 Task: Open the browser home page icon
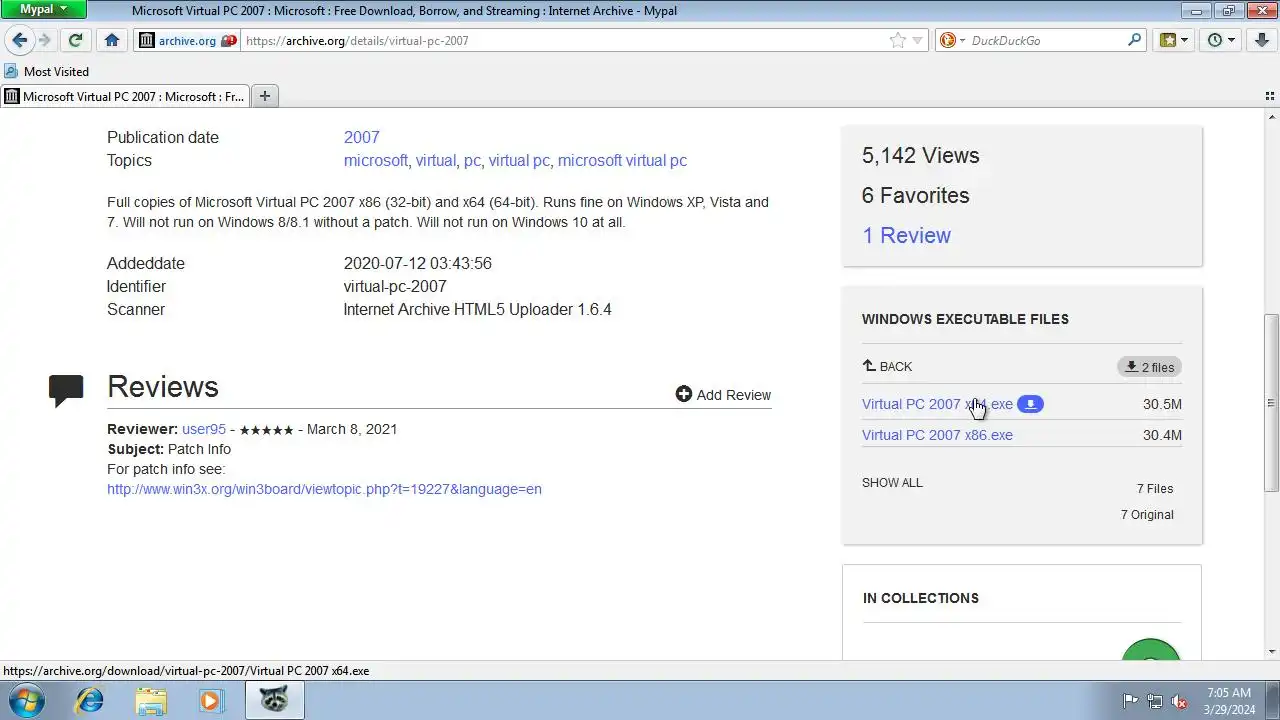pos(112,40)
